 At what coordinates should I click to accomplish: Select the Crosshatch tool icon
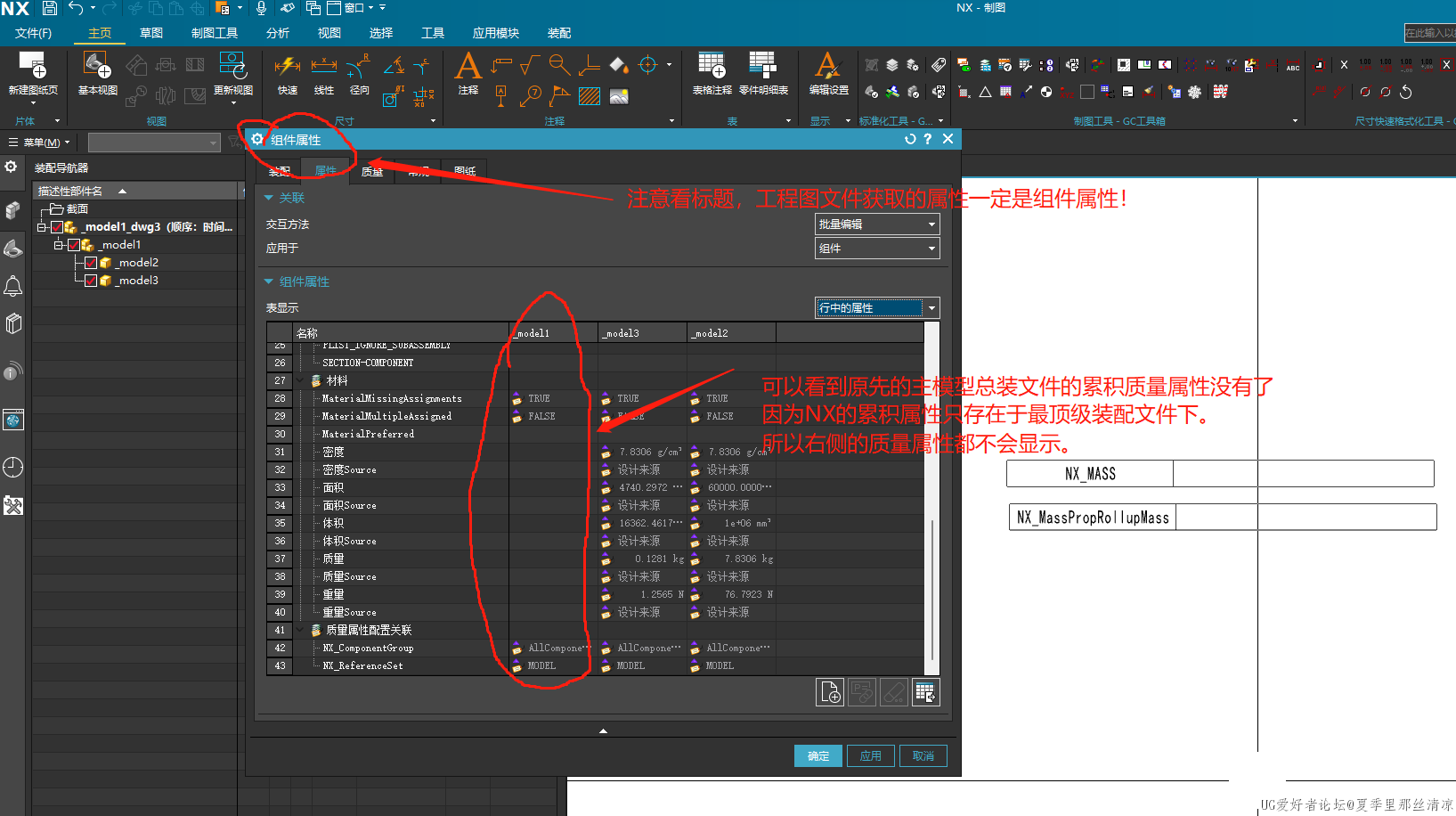click(x=590, y=95)
